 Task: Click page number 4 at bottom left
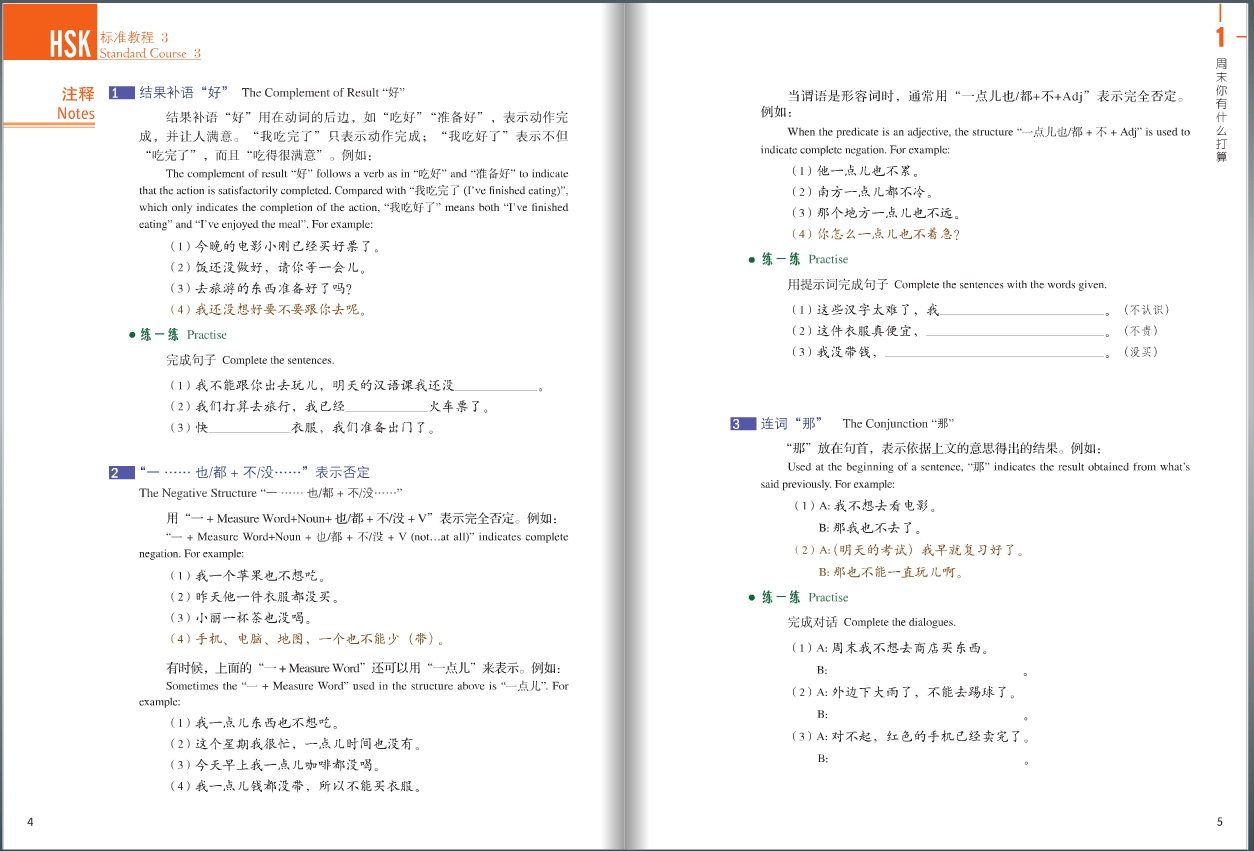[x=30, y=822]
